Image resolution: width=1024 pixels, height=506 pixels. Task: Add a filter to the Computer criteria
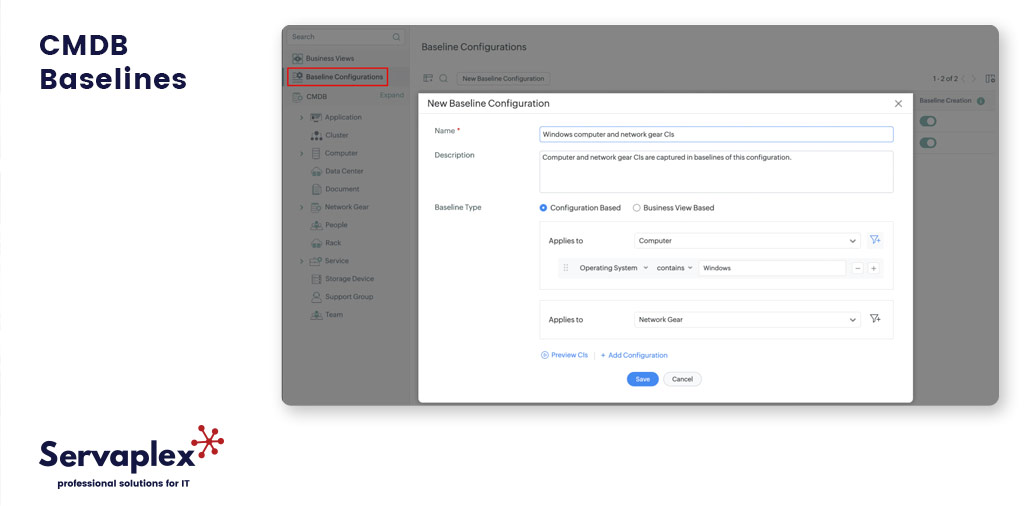point(875,240)
